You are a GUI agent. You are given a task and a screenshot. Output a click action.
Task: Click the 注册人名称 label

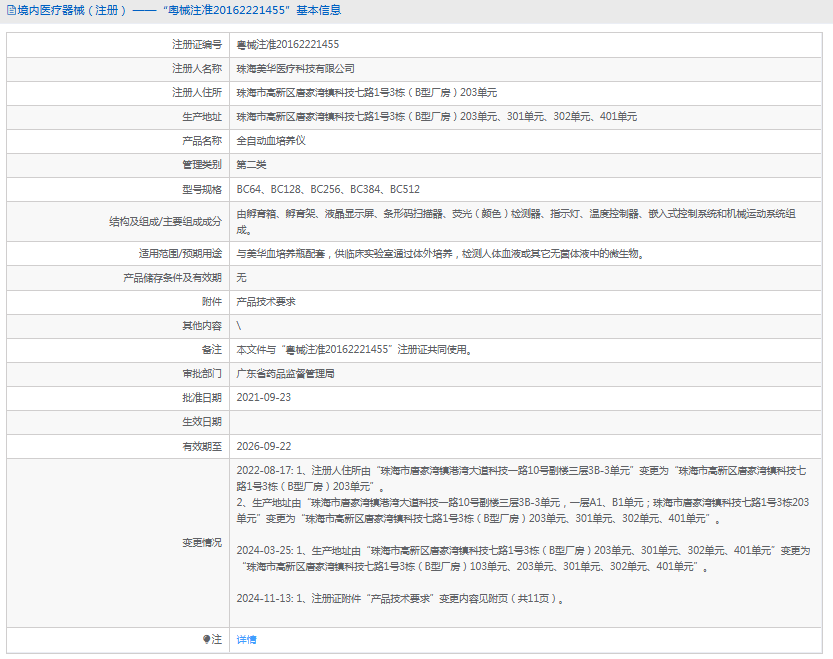pyautogui.click(x=197, y=69)
